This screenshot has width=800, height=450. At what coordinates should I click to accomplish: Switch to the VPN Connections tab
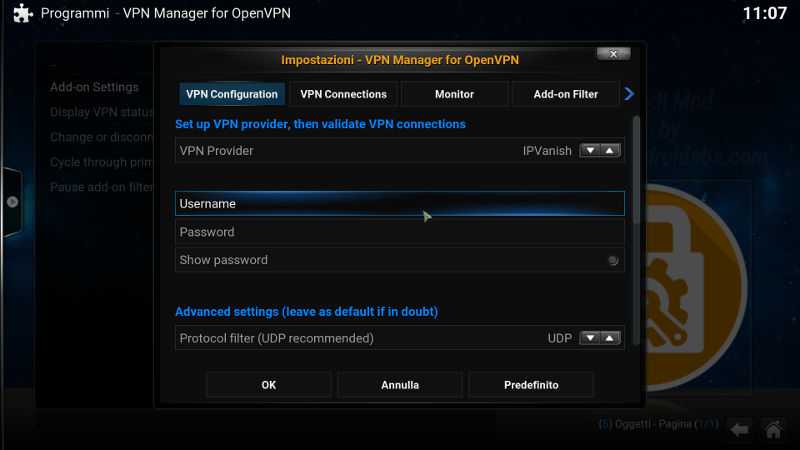pos(343,94)
